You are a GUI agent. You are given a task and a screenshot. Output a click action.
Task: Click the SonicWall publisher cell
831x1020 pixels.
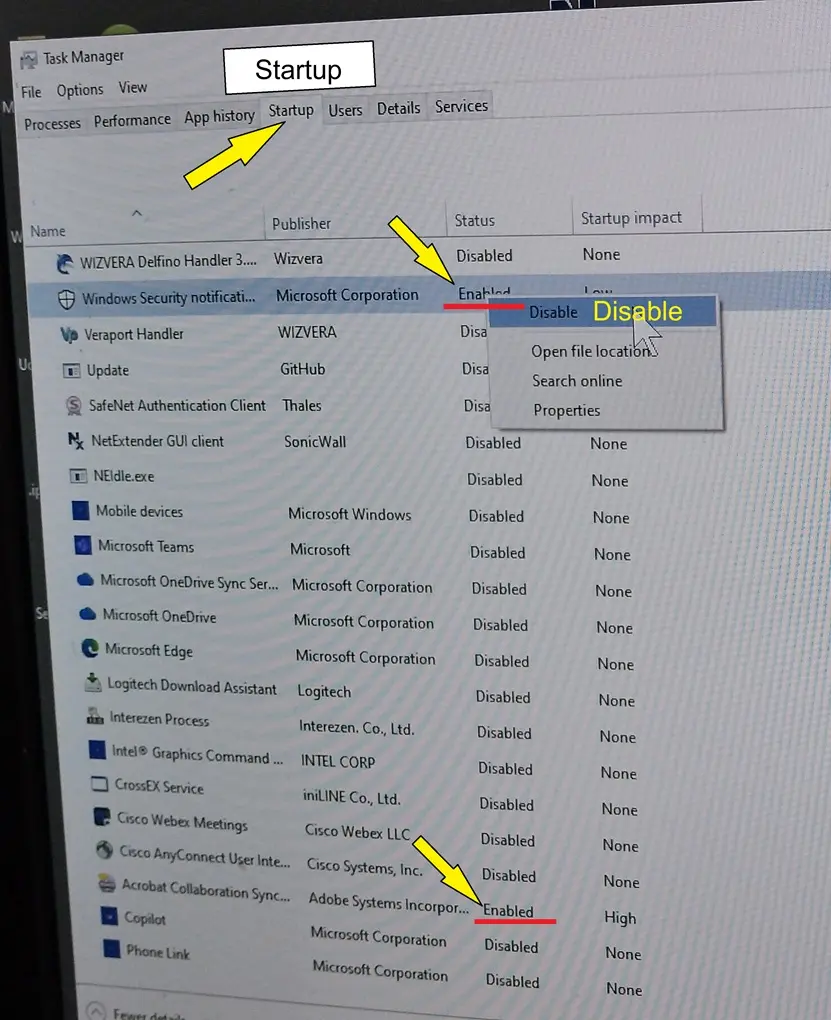pos(315,442)
